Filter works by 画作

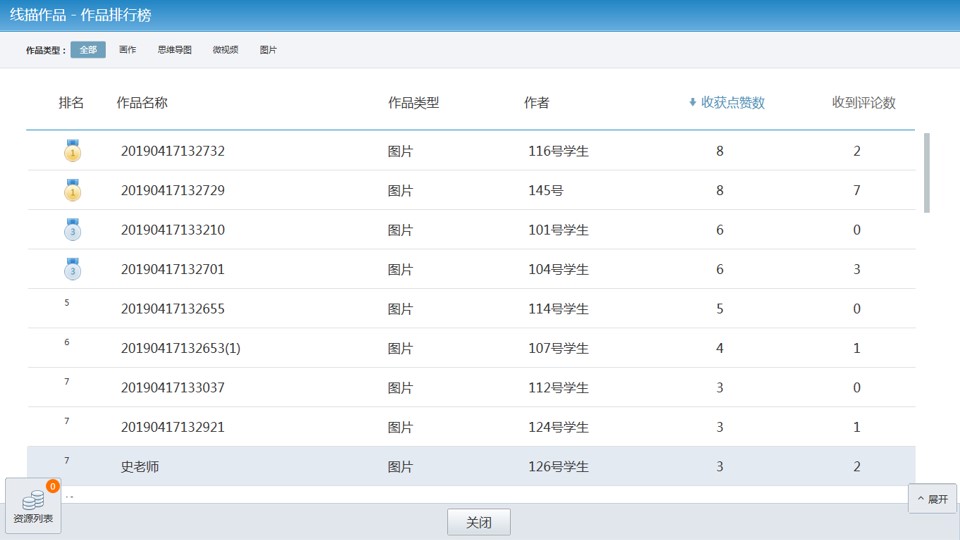click(x=127, y=50)
